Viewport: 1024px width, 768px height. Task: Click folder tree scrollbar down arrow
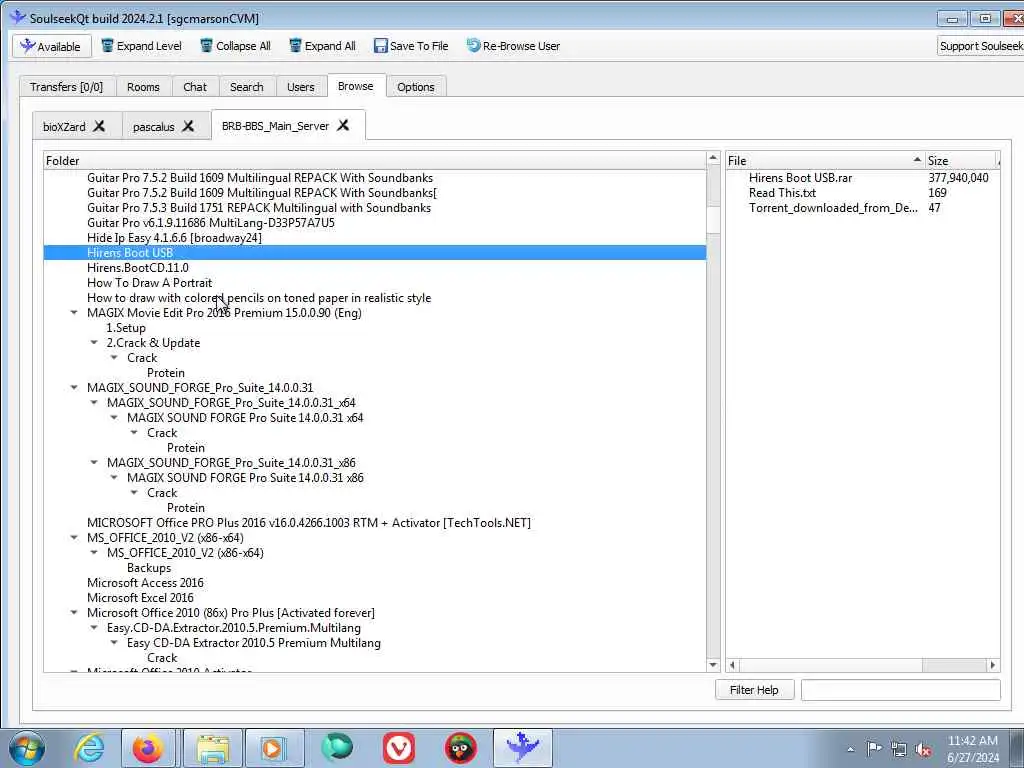click(x=713, y=665)
